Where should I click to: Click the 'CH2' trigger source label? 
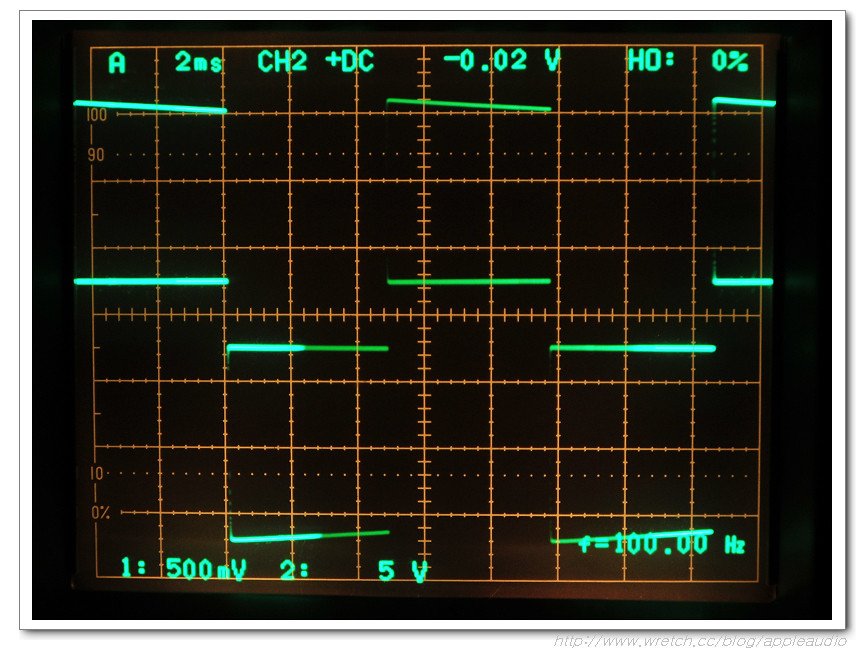tap(282, 61)
